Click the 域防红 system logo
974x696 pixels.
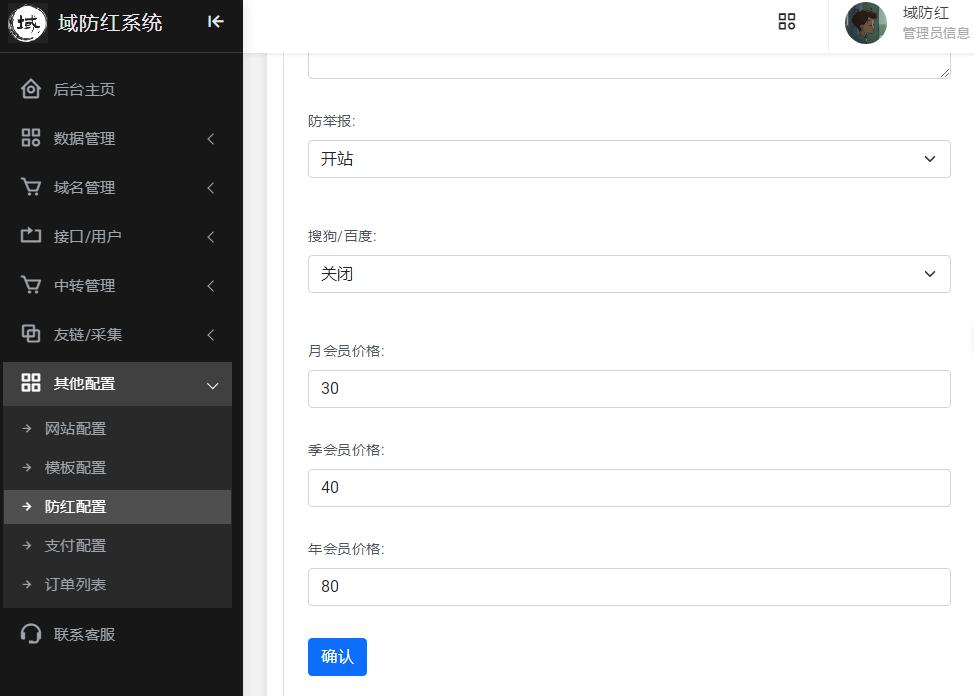[x=27, y=23]
